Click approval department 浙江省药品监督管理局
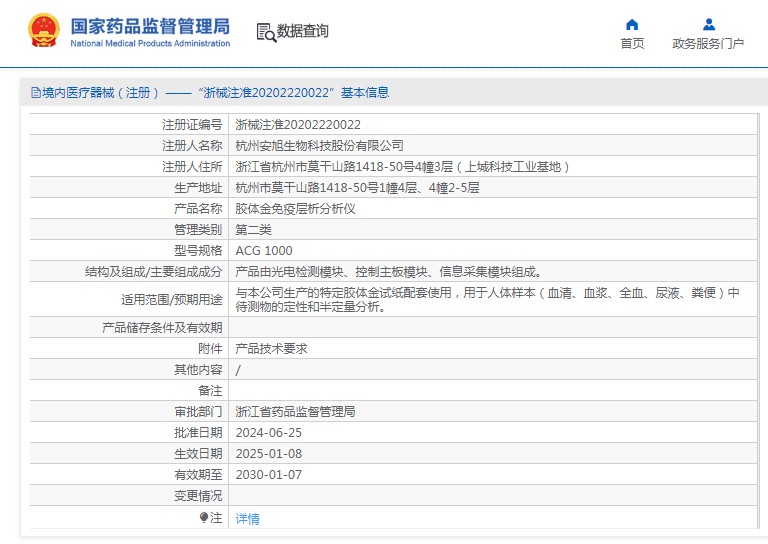 coord(295,411)
